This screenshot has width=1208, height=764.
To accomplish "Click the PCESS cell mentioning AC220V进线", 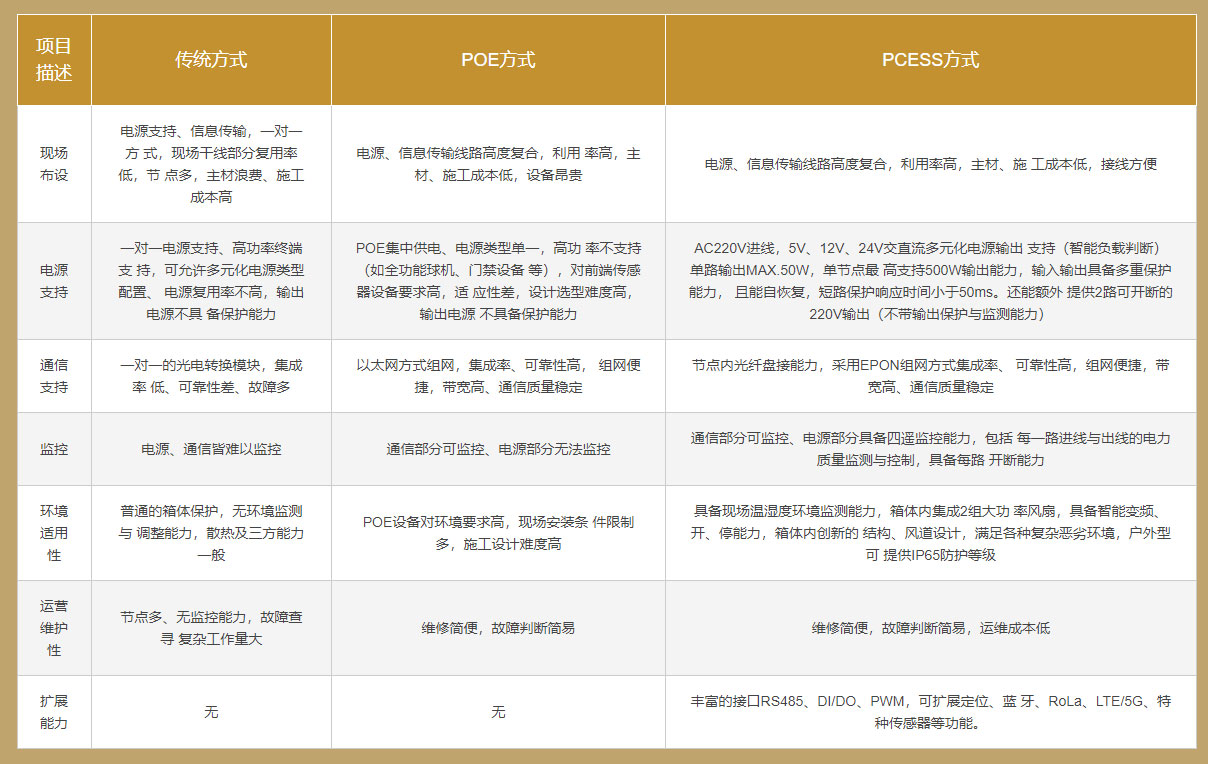I will (x=930, y=281).
